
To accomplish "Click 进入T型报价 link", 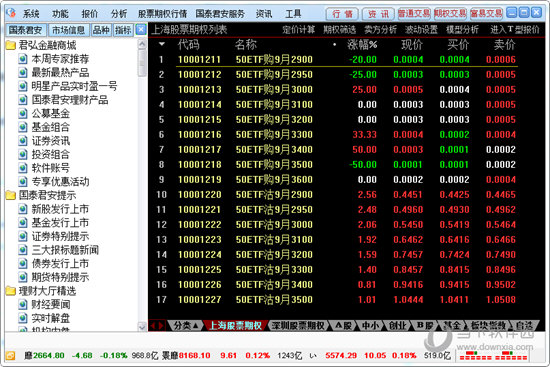I will [x=515, y=30].
